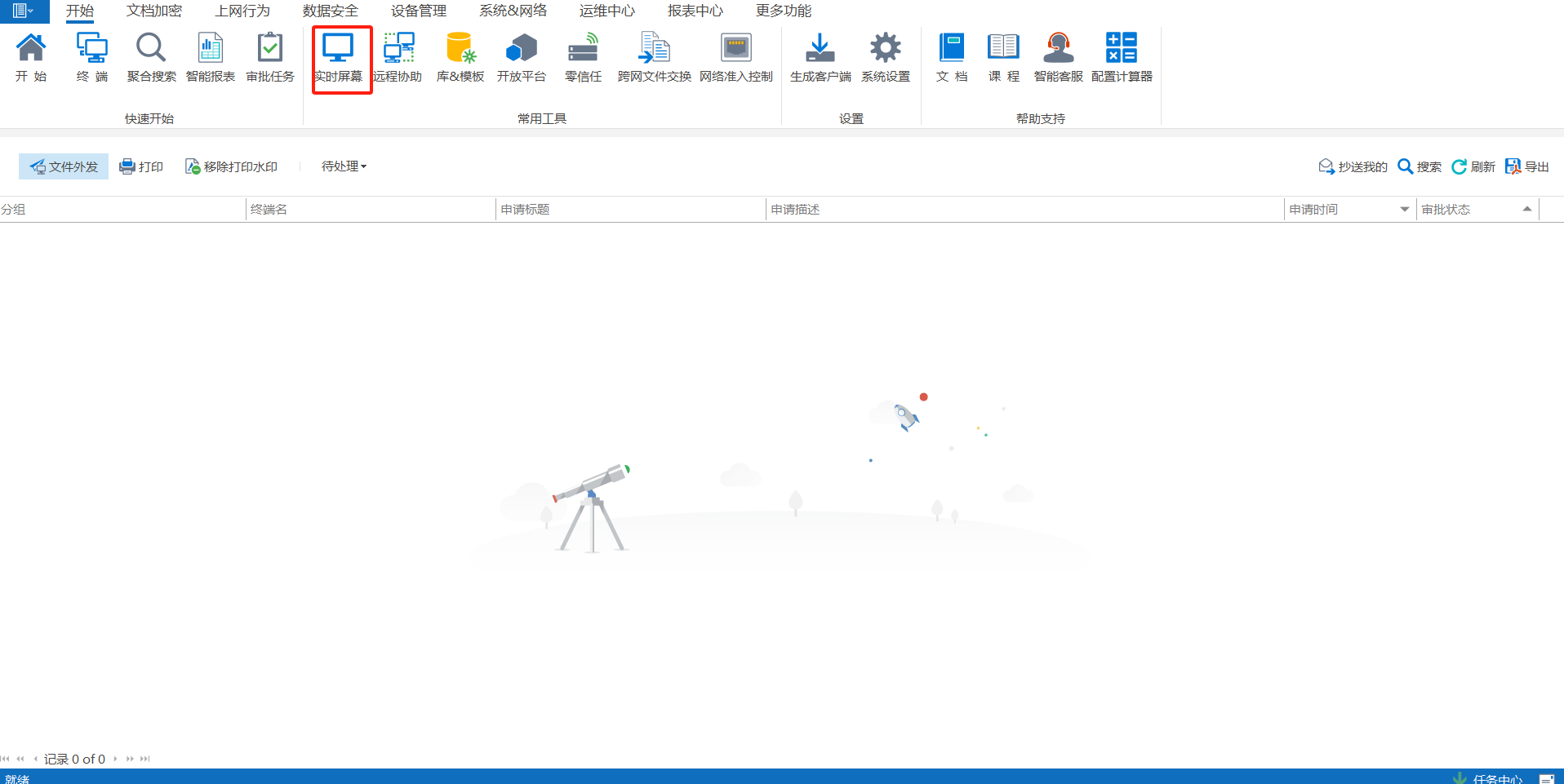Open the 终端 terminals icon
The image size is (1564, 784).
pyautogui.click(x=92, y=57)
